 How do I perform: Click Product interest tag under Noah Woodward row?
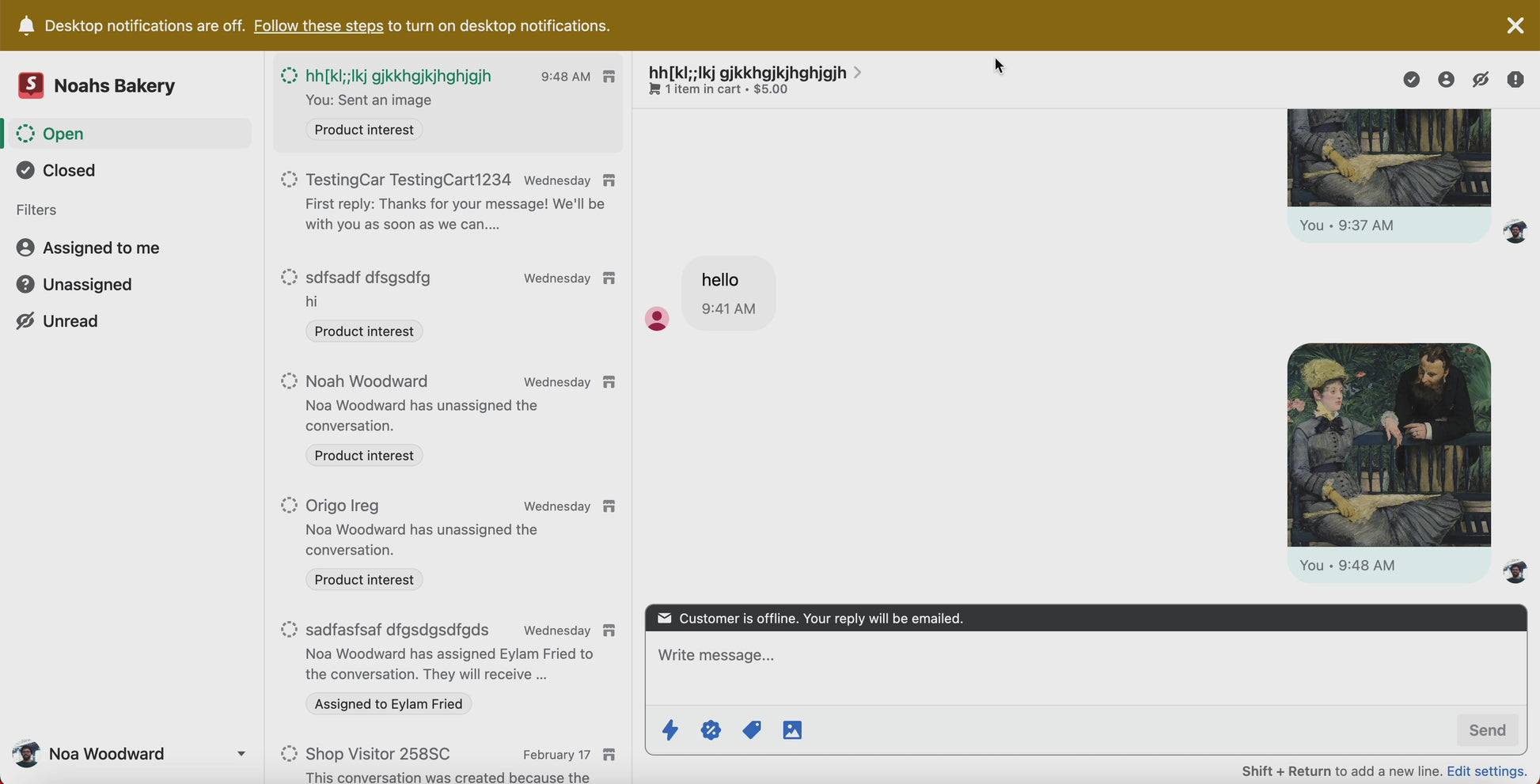click(x=364, y=456)
